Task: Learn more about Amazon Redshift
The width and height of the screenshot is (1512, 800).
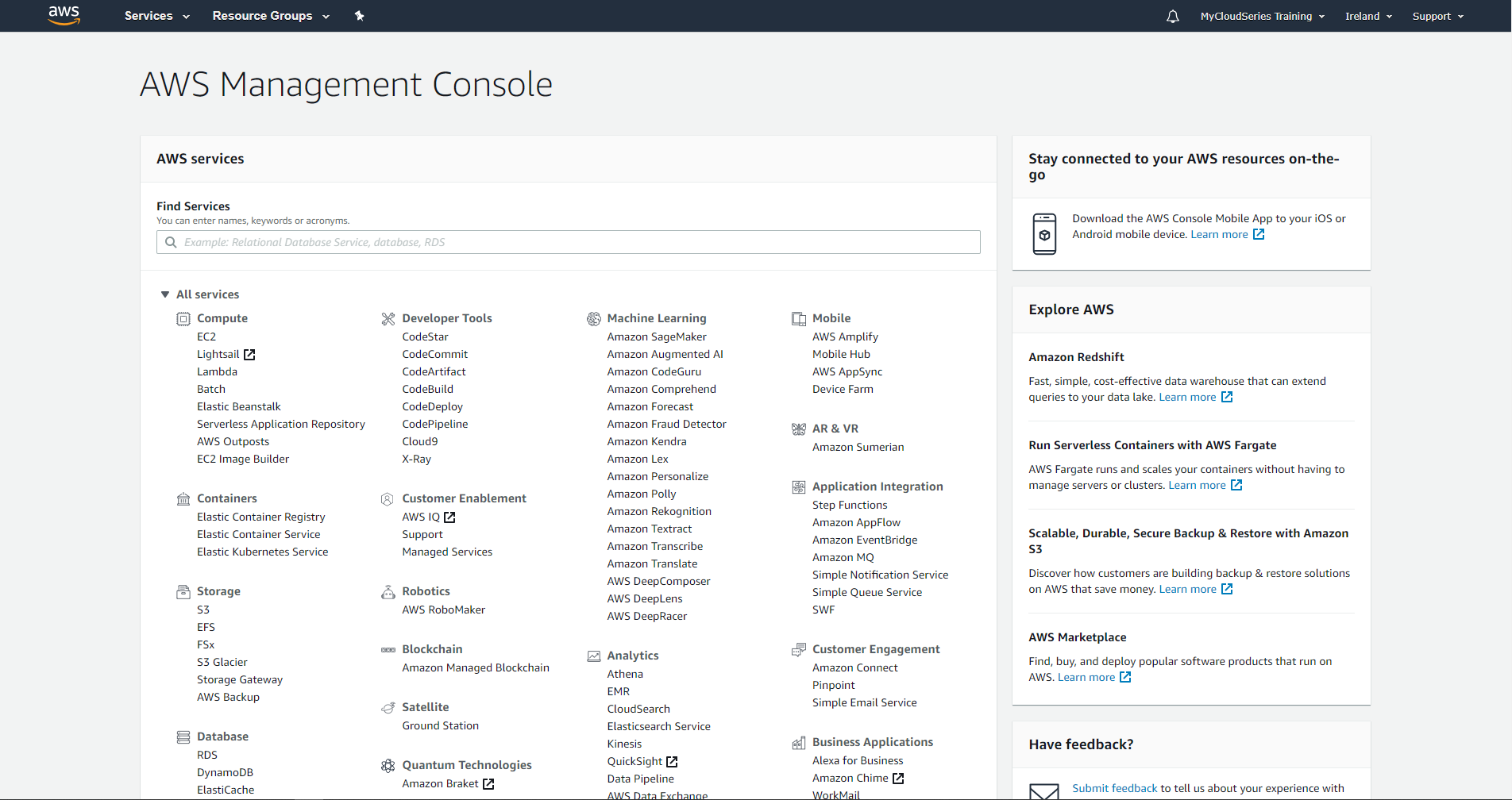Action: [x=1188, y=397]
